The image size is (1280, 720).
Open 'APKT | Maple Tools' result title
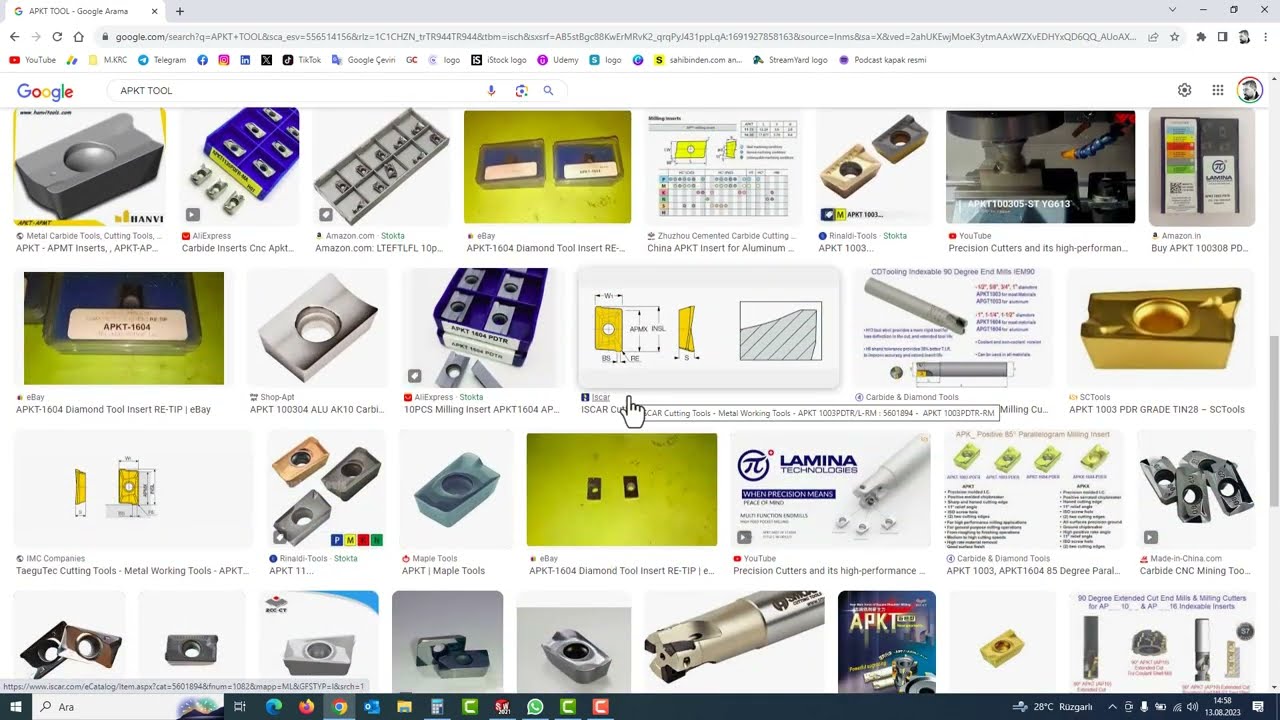click(443, 571)
